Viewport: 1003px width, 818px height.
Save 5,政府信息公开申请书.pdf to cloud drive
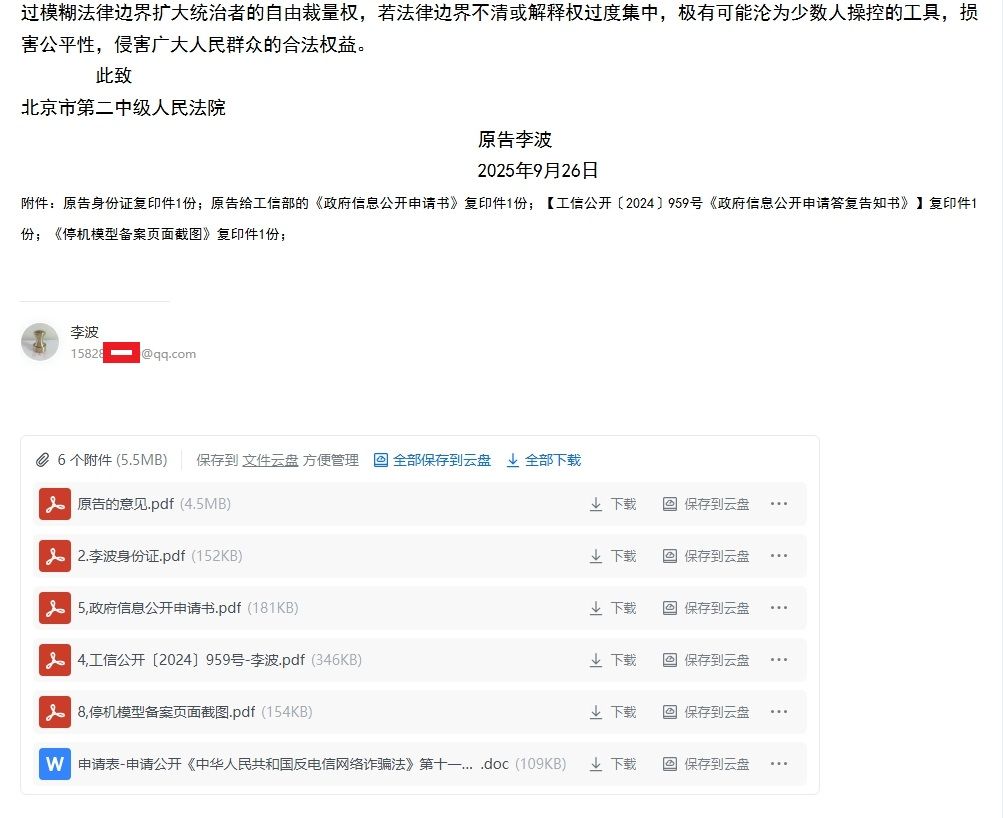click(x=706, y=608)
